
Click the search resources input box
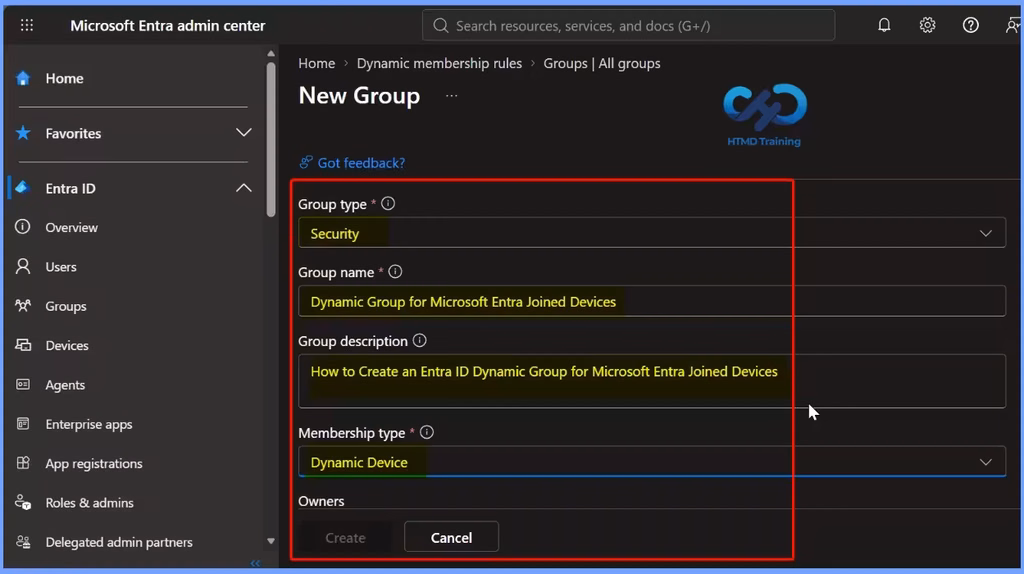pyautogui.click(x=628, y=25)
